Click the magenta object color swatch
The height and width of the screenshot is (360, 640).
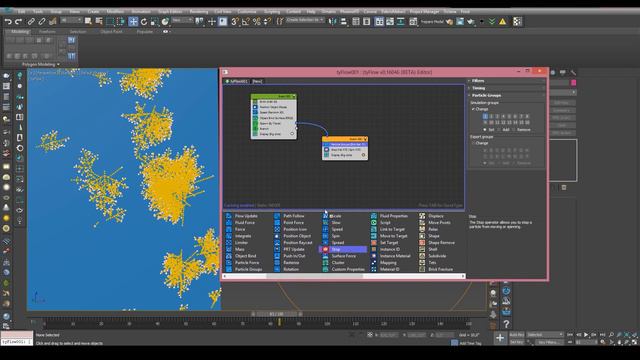pyautogui.click(x=573, y=83)
